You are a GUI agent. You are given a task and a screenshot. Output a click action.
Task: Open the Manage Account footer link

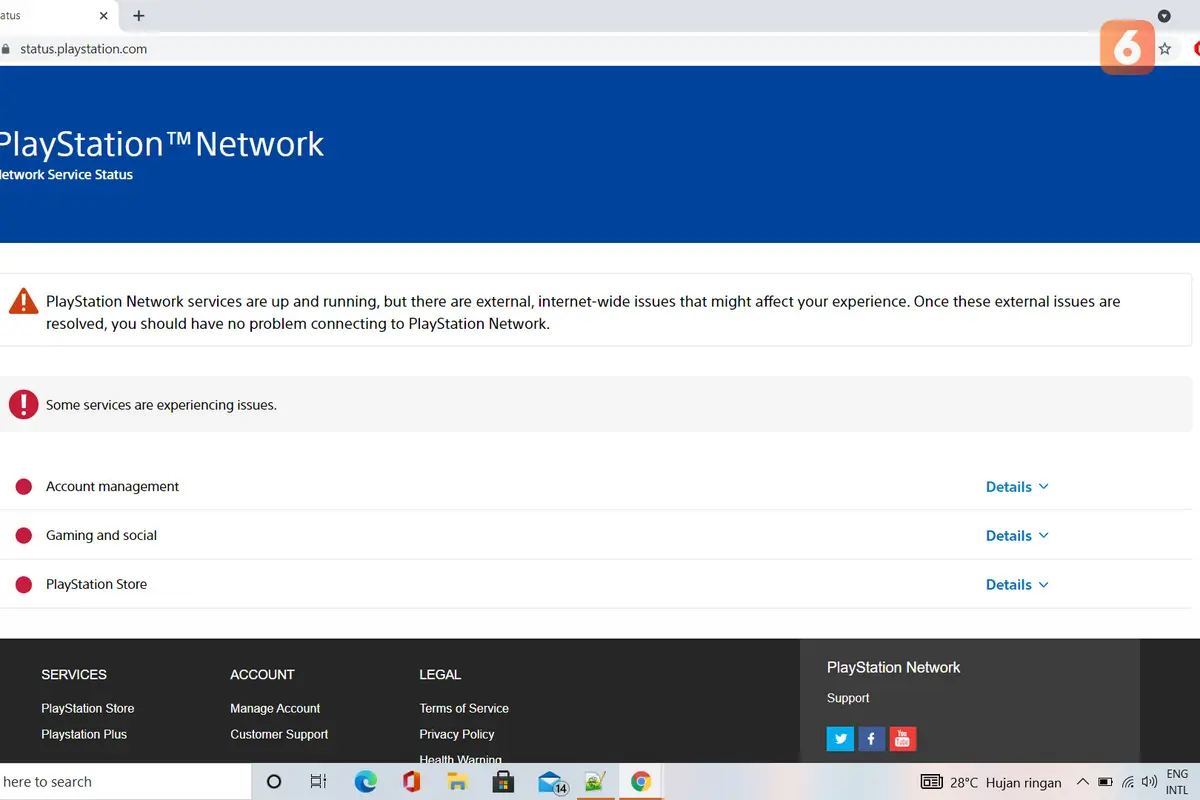click(275, 708)
